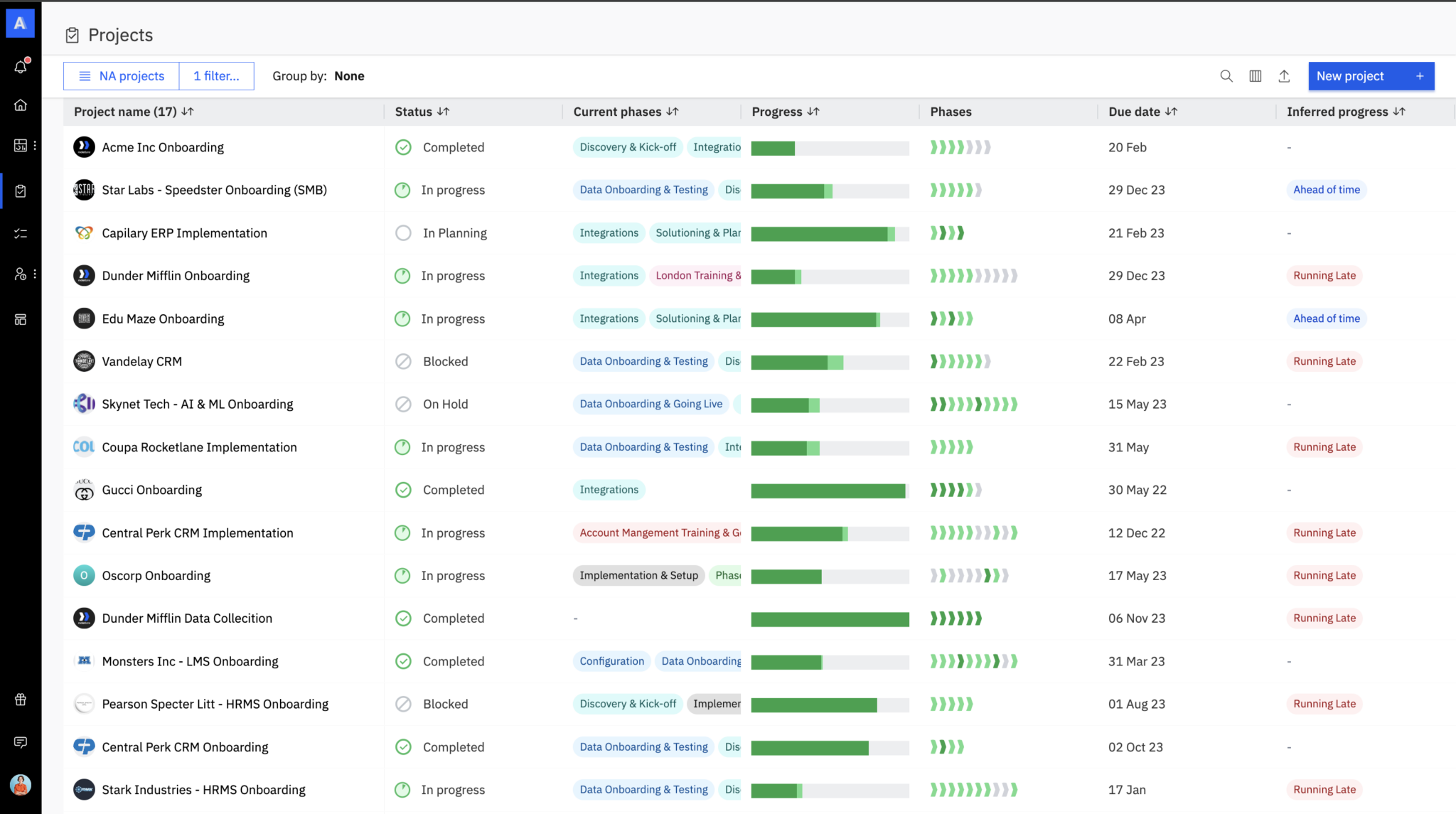Image resolution: width=1456 pixels, height=814 pixels.
Task: Go to the Home icon in the sidebar
Action: point(21,105)
